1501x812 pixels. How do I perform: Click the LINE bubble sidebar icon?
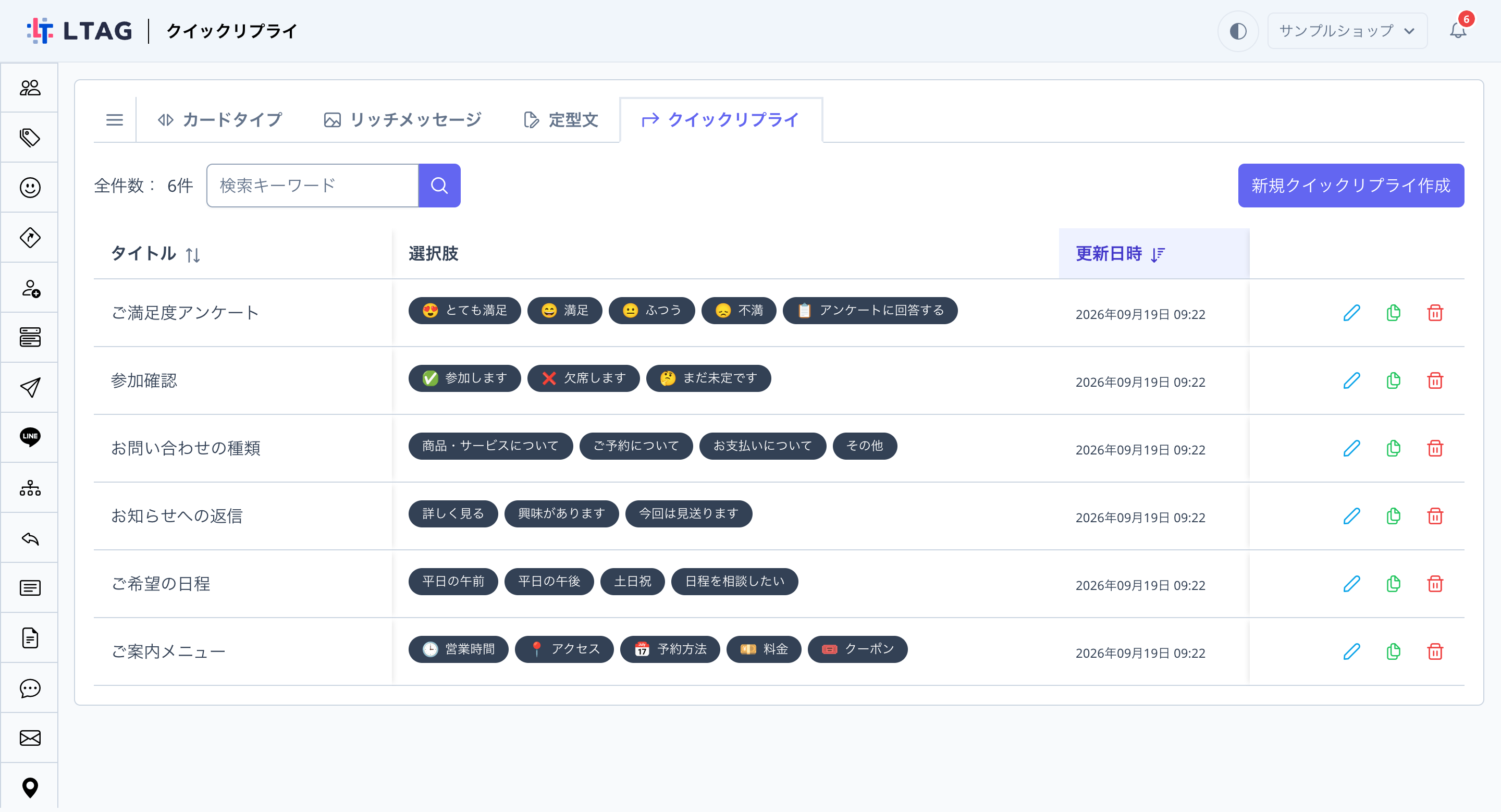[x=30, y=437]
